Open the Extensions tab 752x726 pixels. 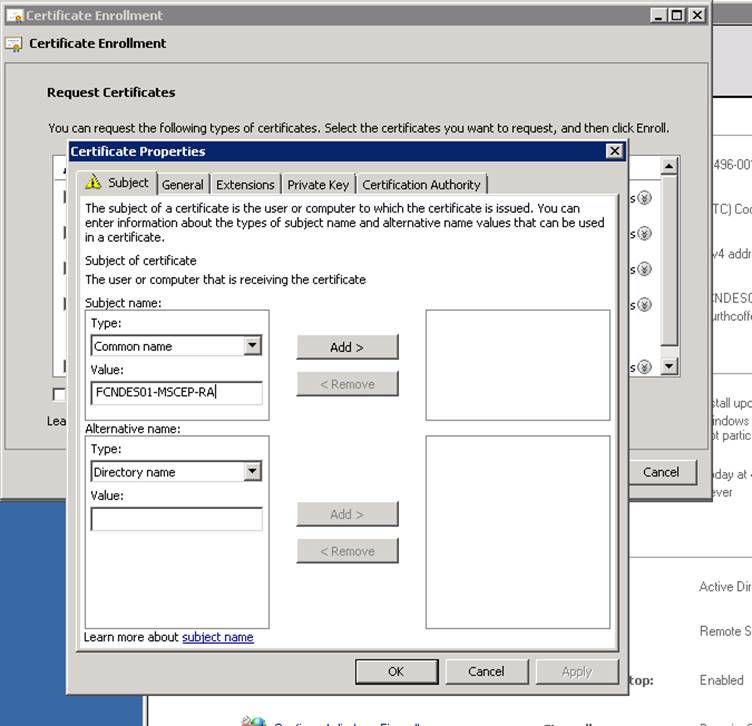245,185
